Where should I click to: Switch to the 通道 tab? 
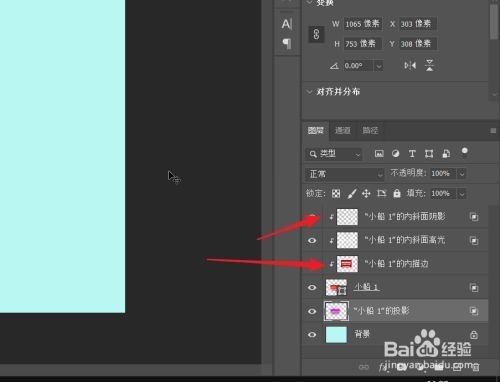[x=343, y=130]
